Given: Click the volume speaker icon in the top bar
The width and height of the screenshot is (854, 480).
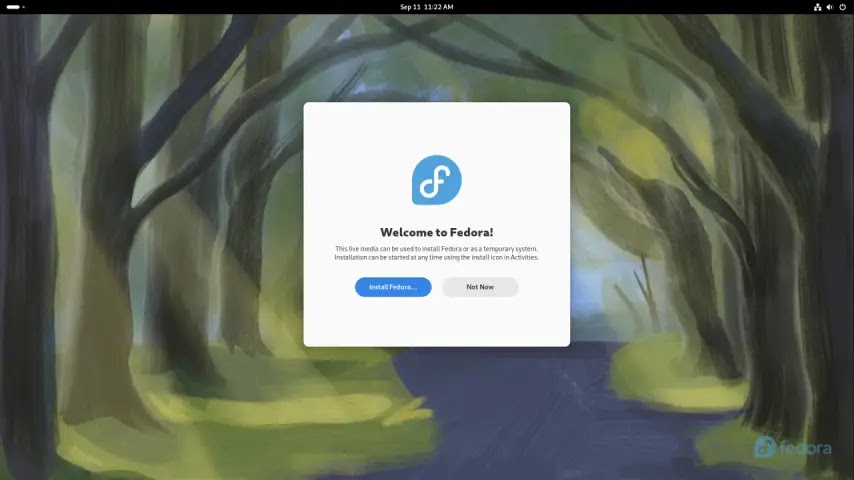Looking at the screenshot, I should click(x=829, y=7).
